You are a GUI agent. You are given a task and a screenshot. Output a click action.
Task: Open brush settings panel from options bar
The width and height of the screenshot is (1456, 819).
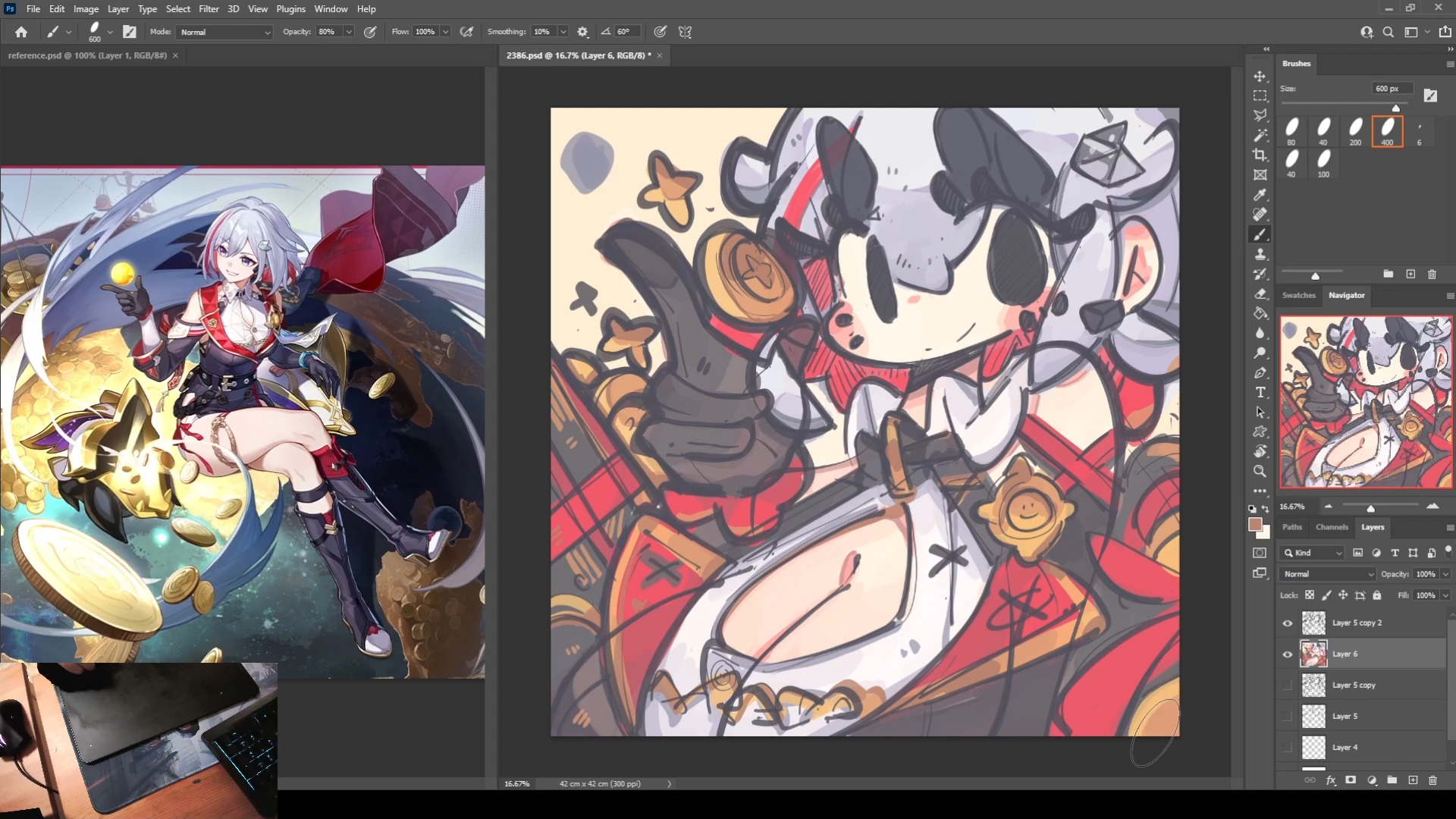(130, 32)
